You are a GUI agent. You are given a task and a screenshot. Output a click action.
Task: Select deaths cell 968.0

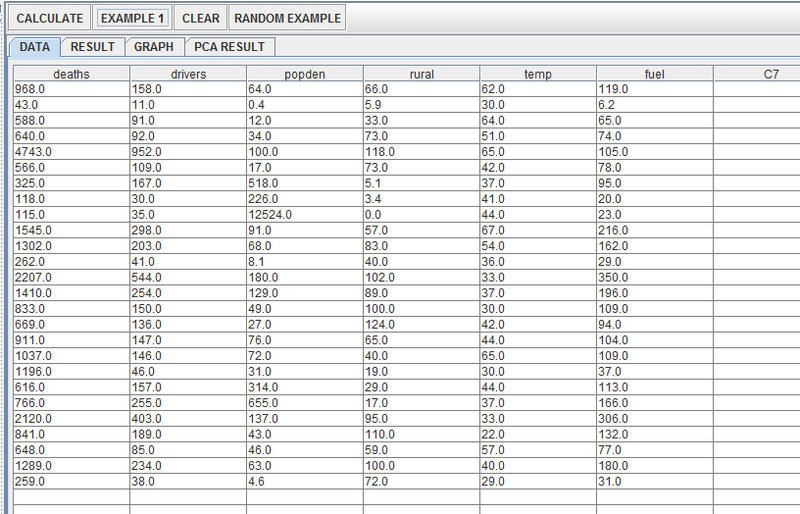tap(71, 89)
